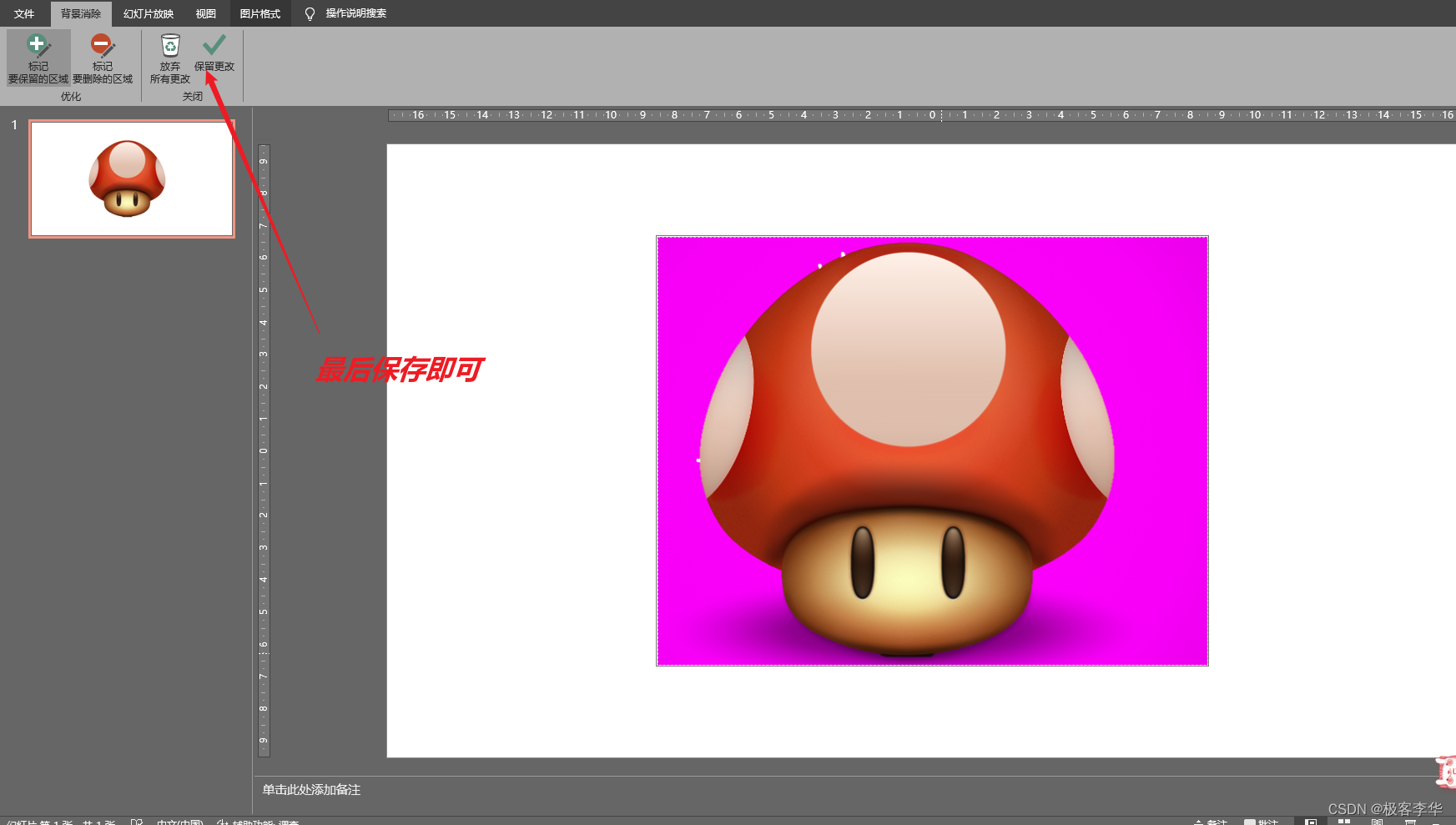Go to the 图片格式 tab
This screenshot has width=1456, height=825.
click(259, 13)
